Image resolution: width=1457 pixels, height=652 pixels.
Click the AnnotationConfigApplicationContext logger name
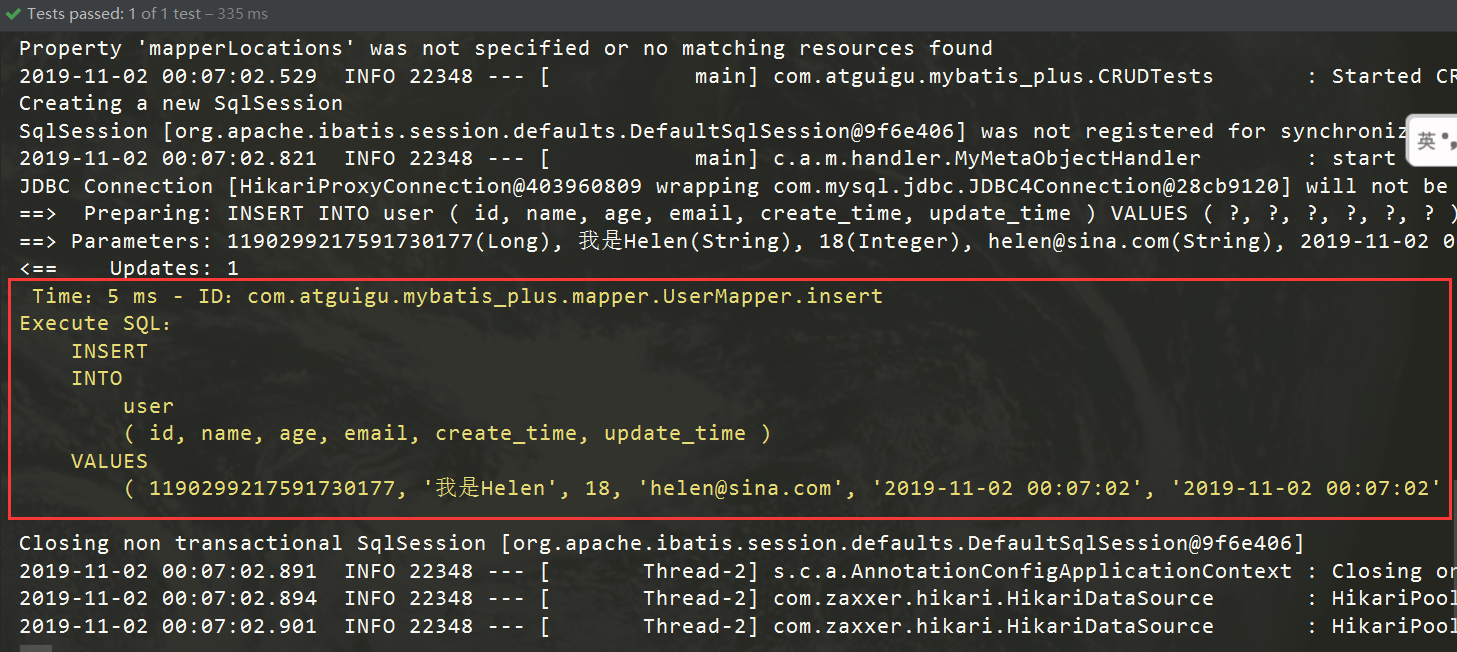point(1032,571)
